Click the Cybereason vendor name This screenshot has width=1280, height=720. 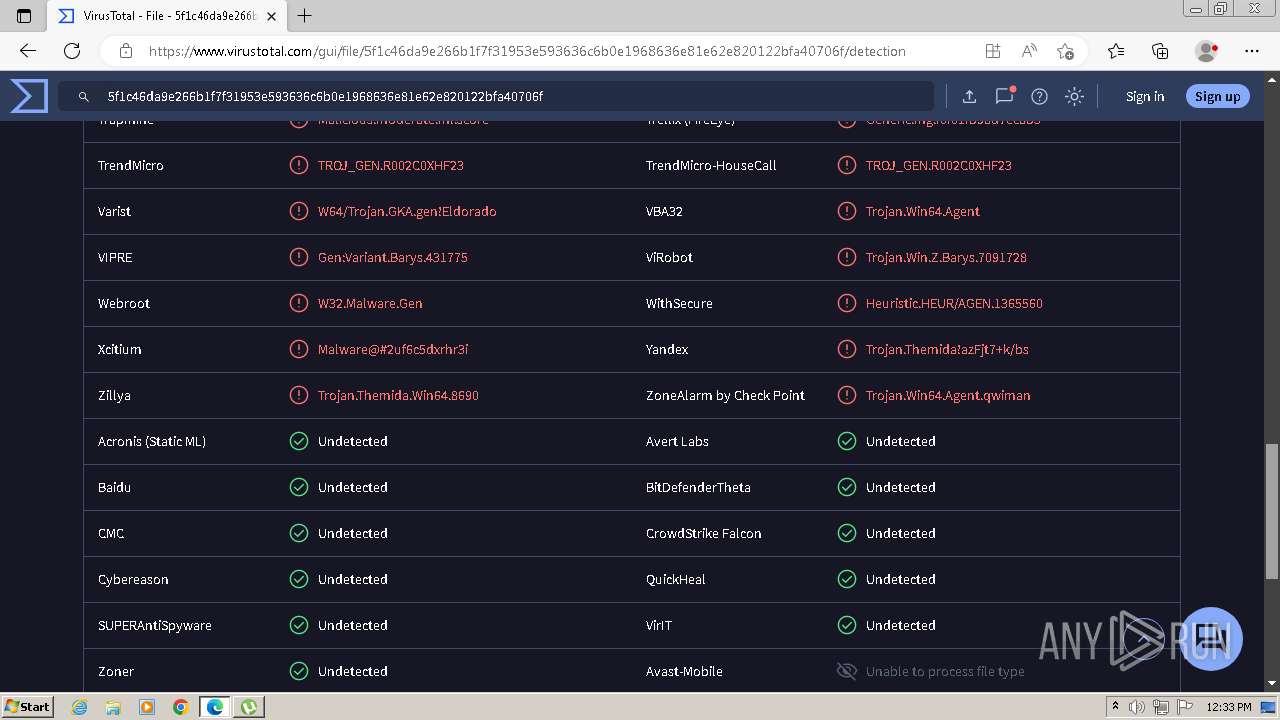click(x=133, y=579)
